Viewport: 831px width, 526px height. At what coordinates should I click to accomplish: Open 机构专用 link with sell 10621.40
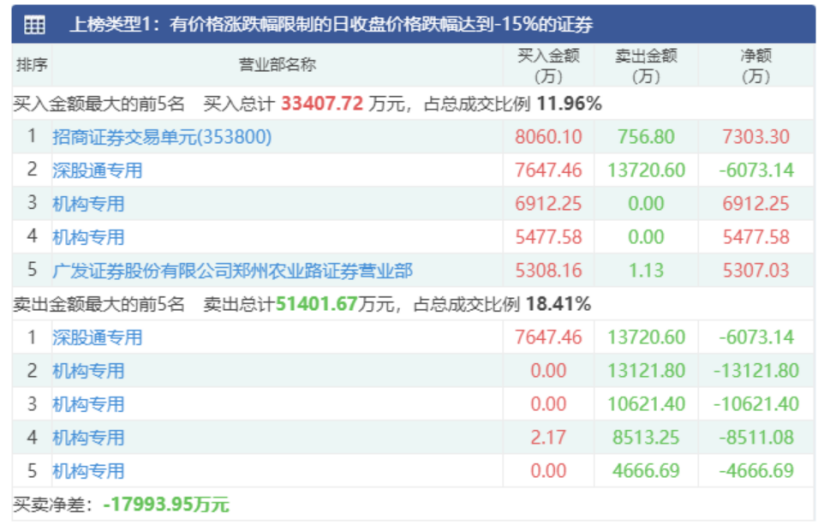coord(88,404)
